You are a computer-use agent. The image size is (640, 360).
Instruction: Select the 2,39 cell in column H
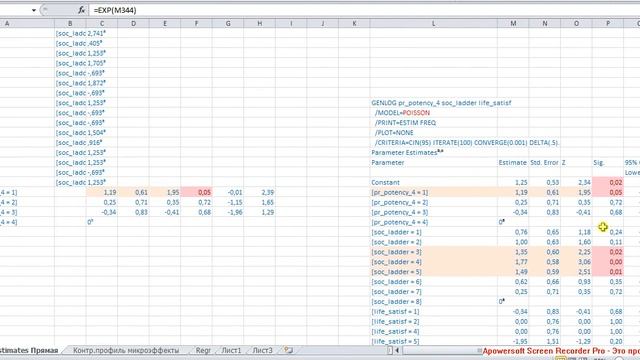point(260,192)
